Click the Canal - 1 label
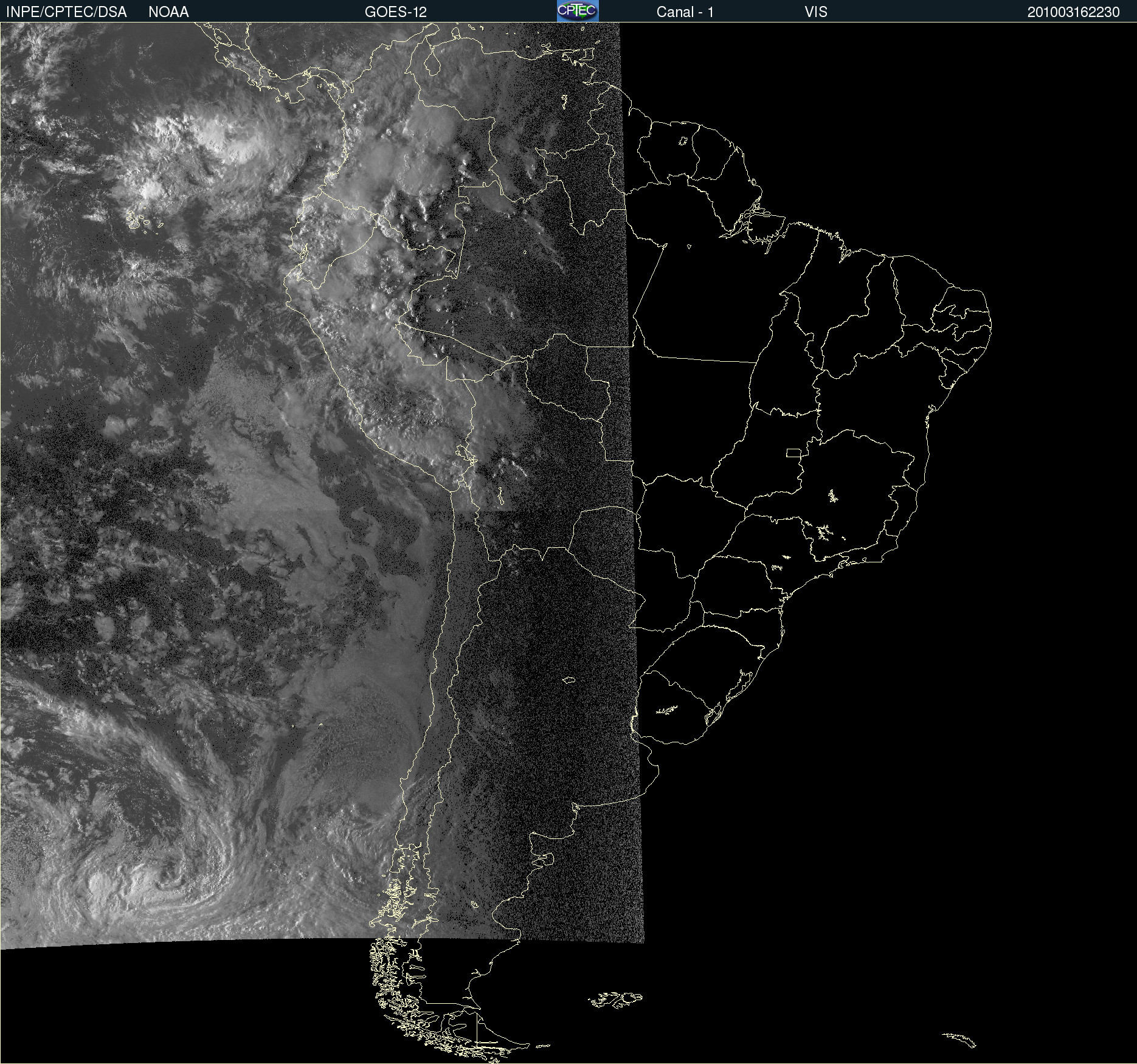Viewport: 1137px width, 1064px height. tap(685, 12)
